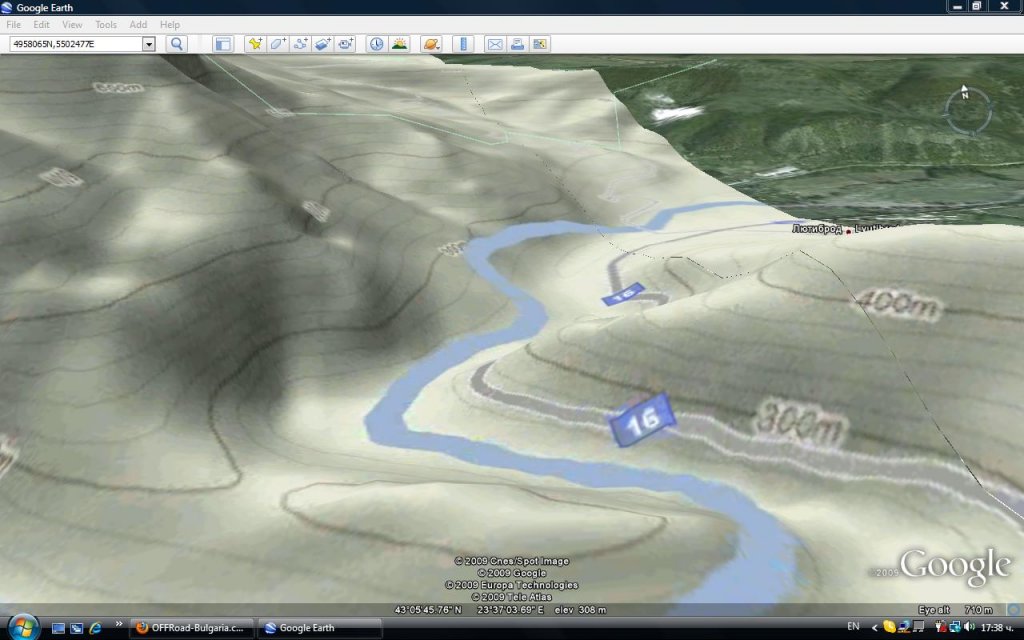Open the Tools menu

click(x=106, y=24)
